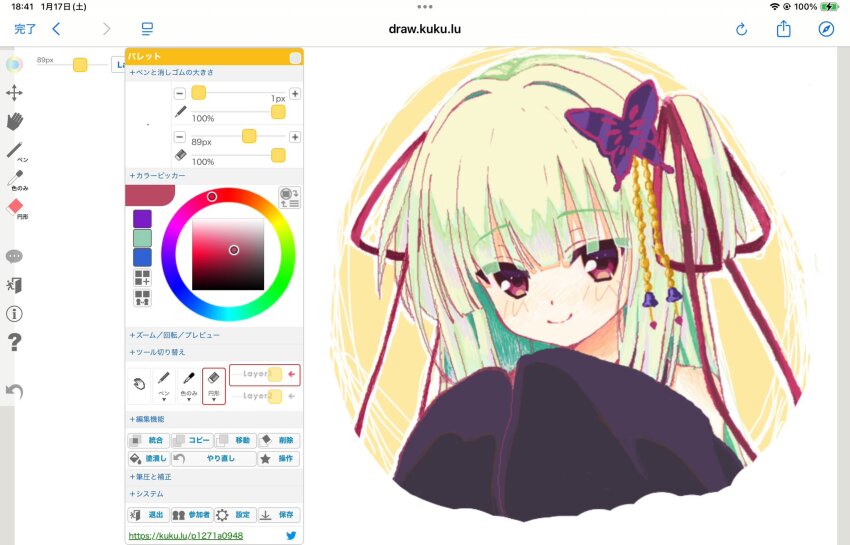
Task: Click the 削除 delete button
Action: pyautogui.click(x=279, y=440)
